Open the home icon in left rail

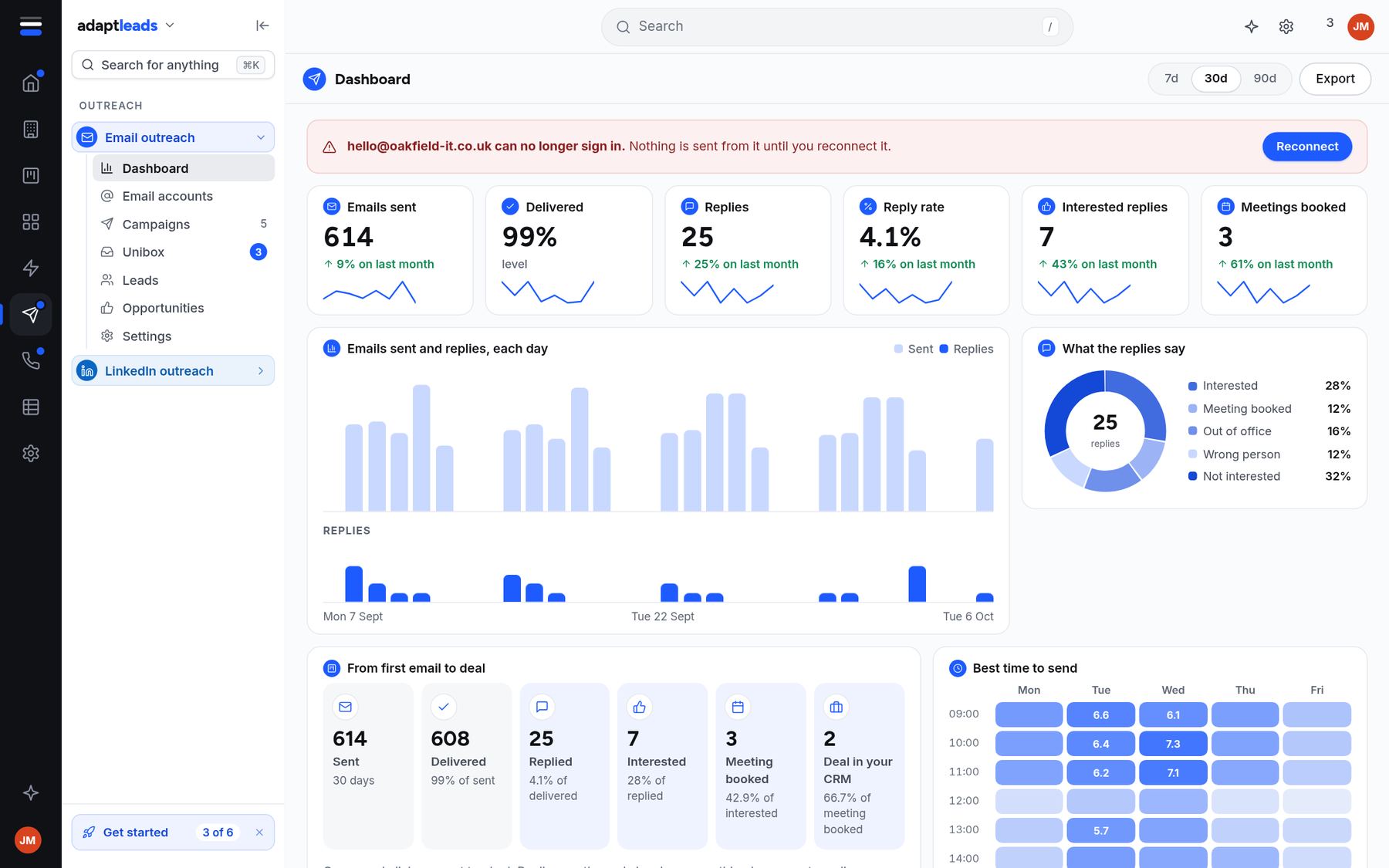coord(31,83)
